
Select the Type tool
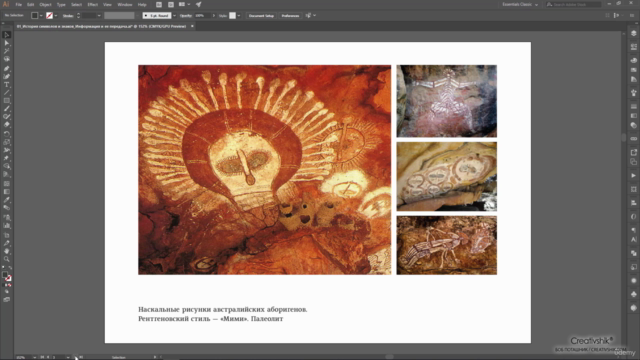(x=7, y=85)
